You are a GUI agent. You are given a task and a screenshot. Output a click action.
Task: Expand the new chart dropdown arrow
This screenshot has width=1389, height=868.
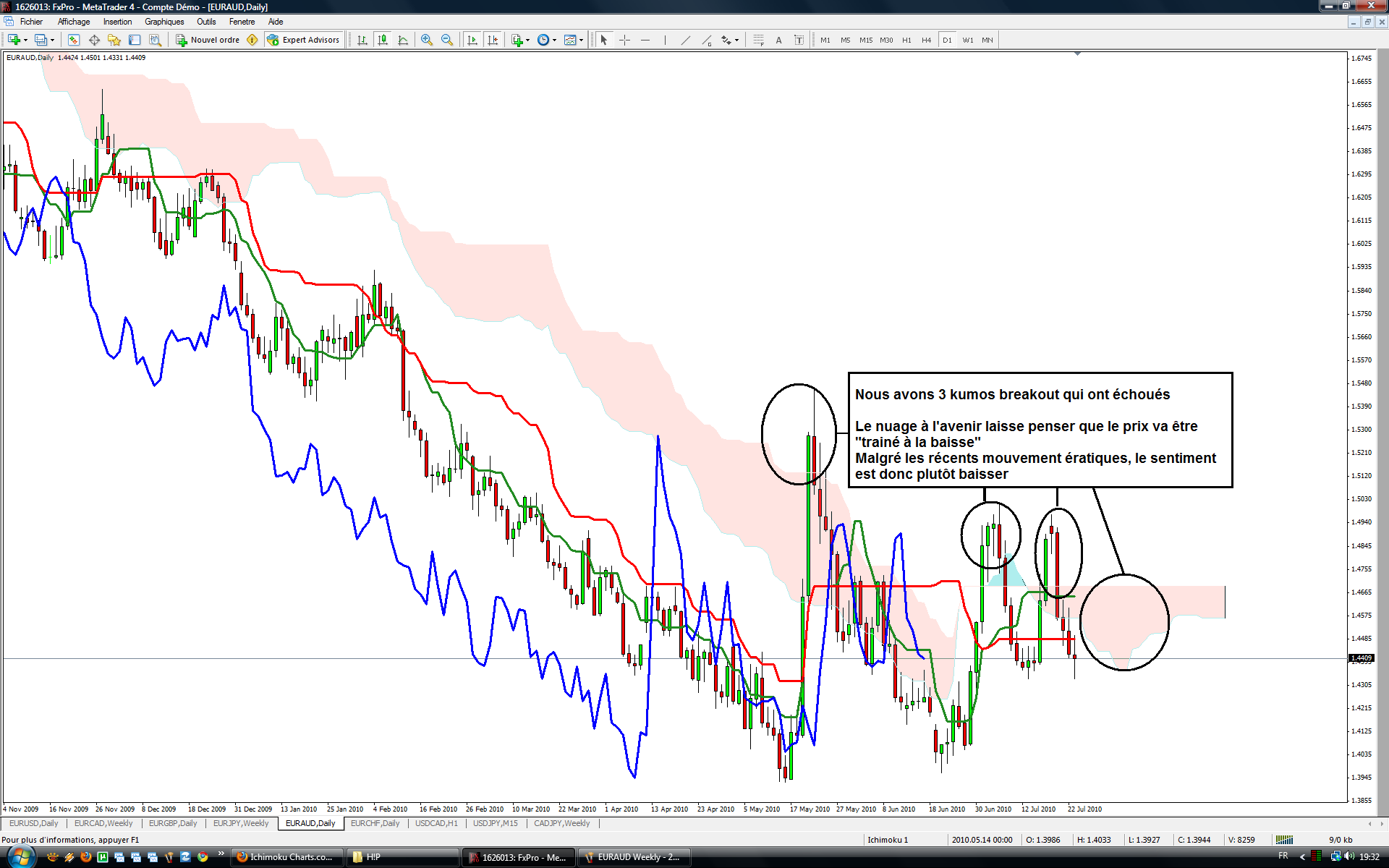[26, 41]
